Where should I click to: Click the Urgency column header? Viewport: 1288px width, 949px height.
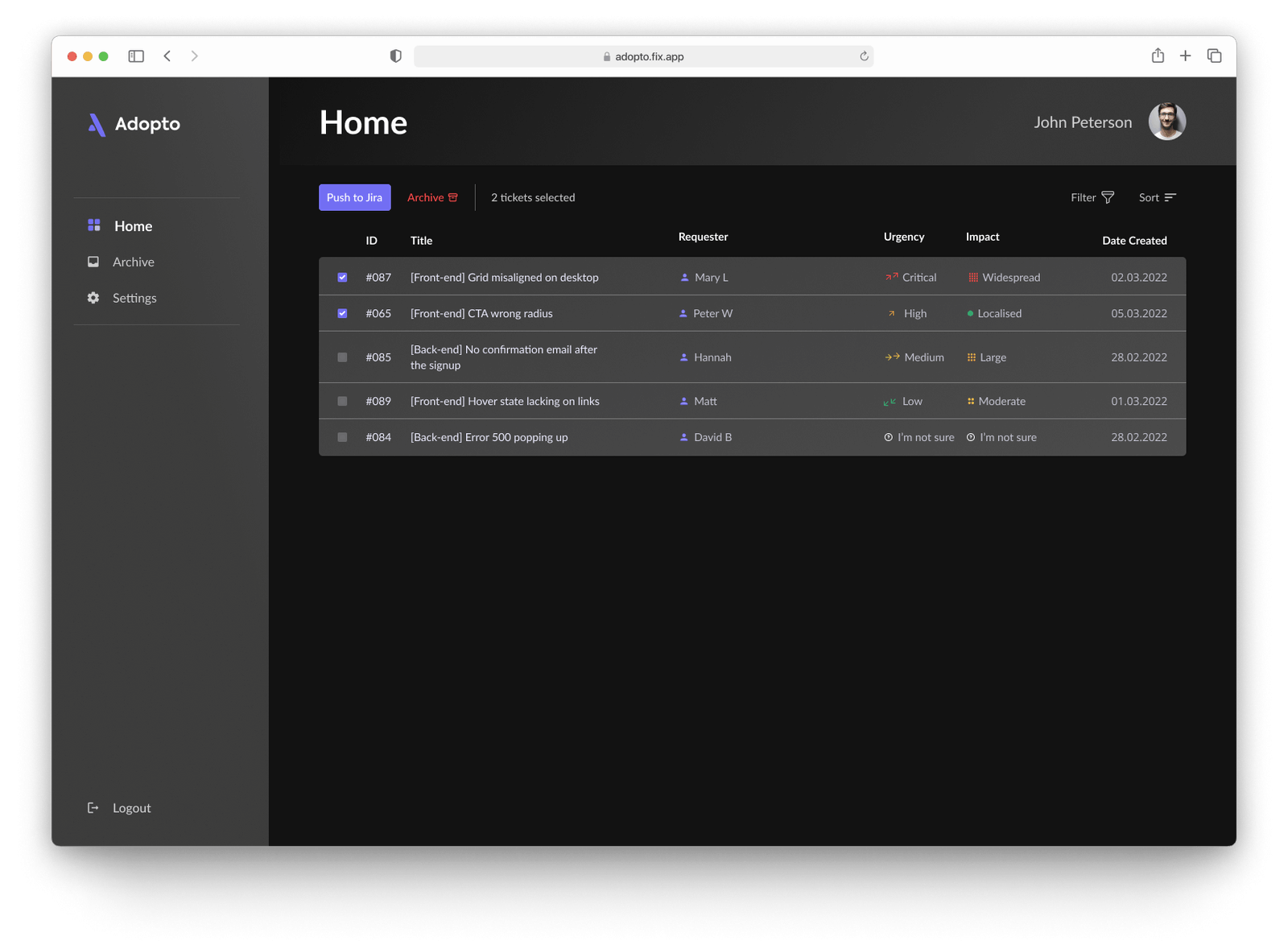903,237
